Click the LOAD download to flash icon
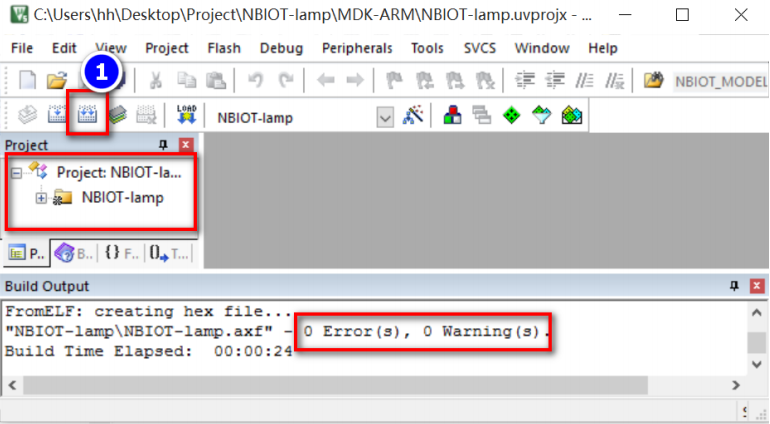Screen dimensions: 770x424 point(187,114)
